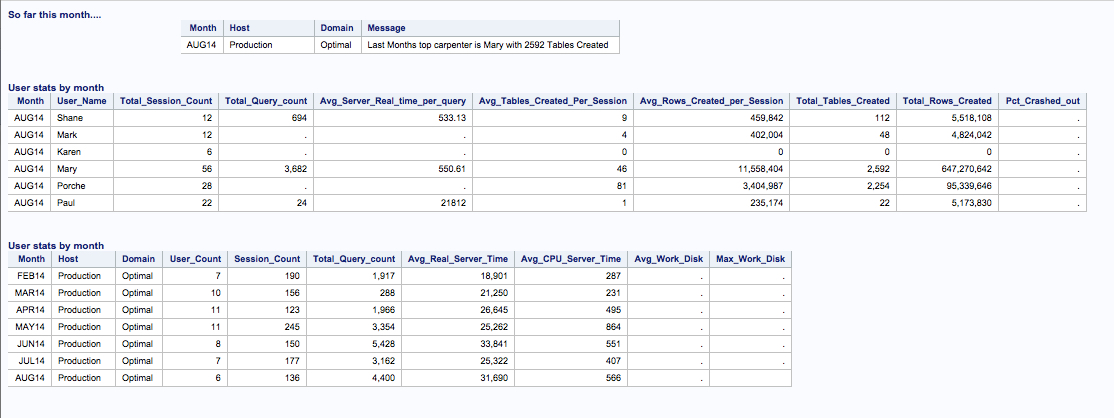Click the FEB14 month cell
Image resolution: width=1114 pixels, height=418 pixels.
point(31,276)
